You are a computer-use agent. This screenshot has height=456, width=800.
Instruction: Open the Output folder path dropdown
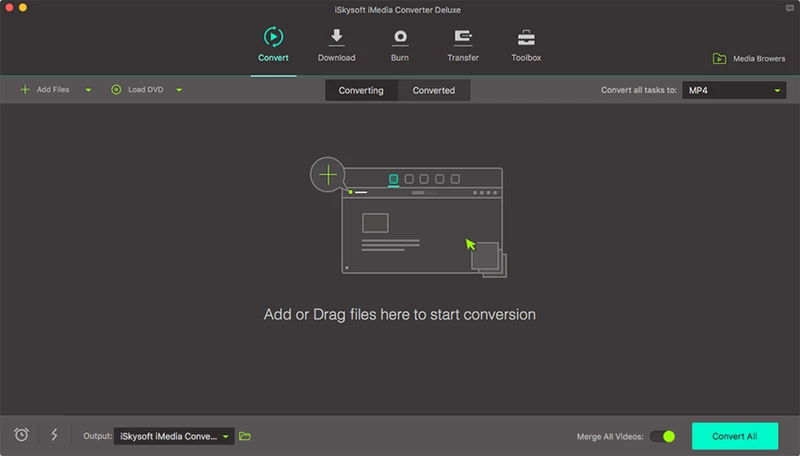(174, 436)
